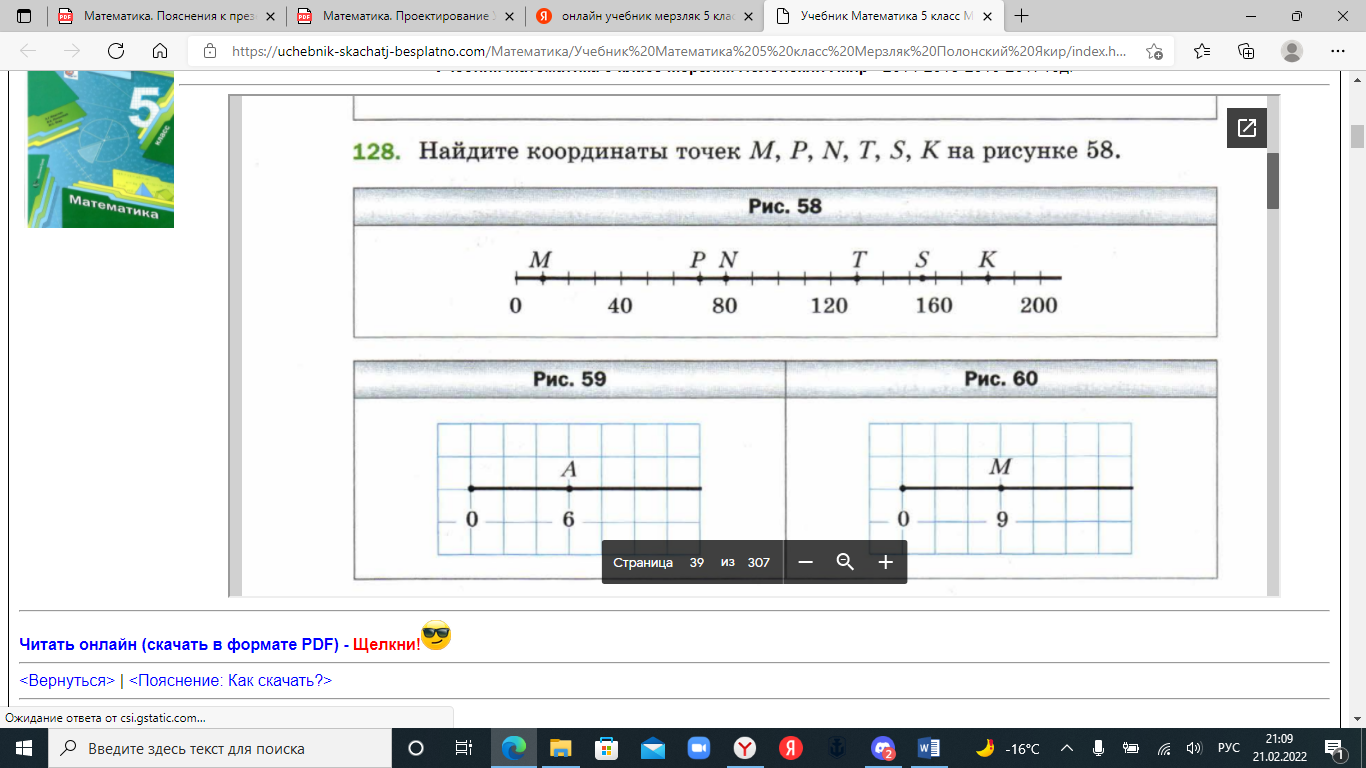Open network Wi-Fi tray icon
Image resolution: width=1366 pixels, height=768 pixels.
(1163, 748)
